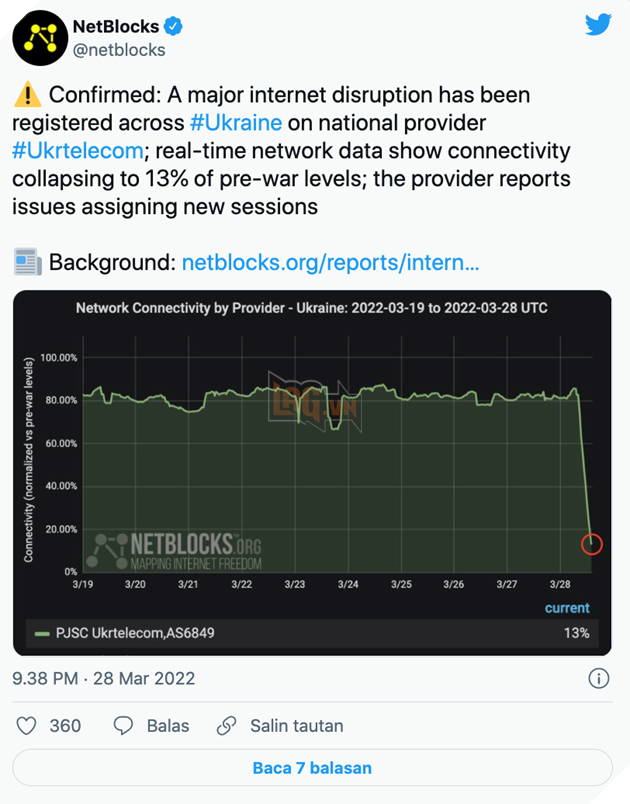Click the PJSC Ukrtelecom legend color swatch
630x804 pixels.
(x=42, y=633)
